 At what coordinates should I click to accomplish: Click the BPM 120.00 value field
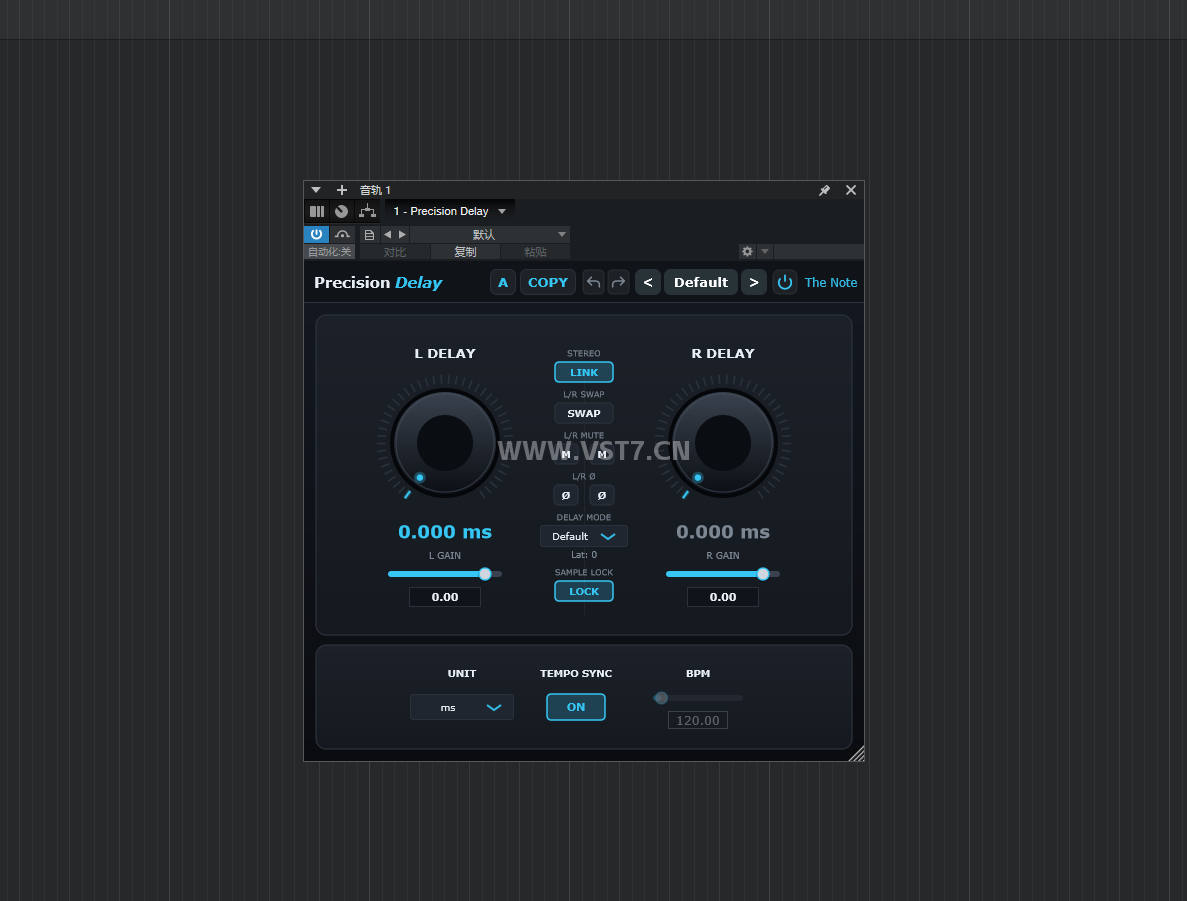(698, 720)
